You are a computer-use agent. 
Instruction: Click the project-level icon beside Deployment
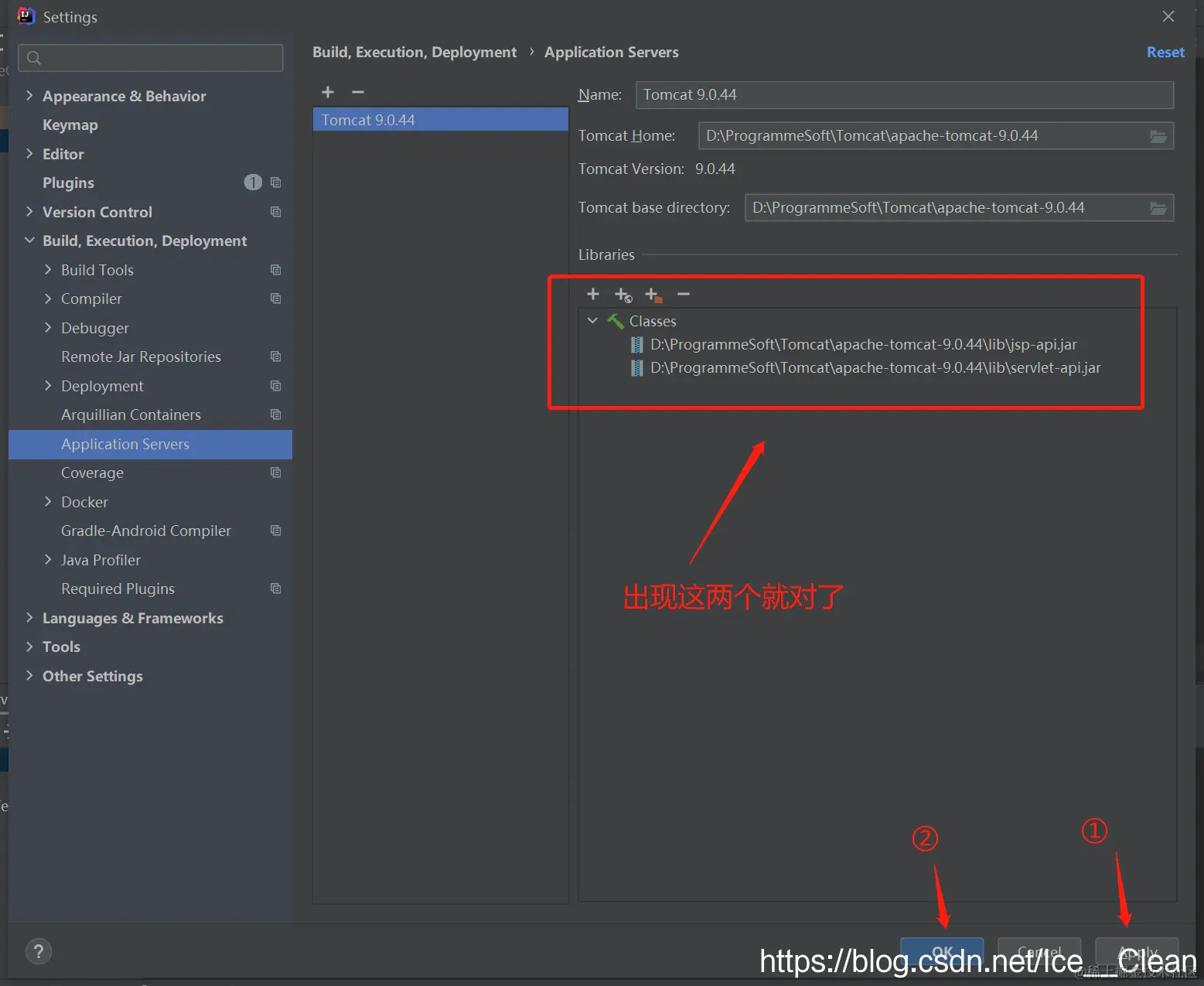click(276, 386)
